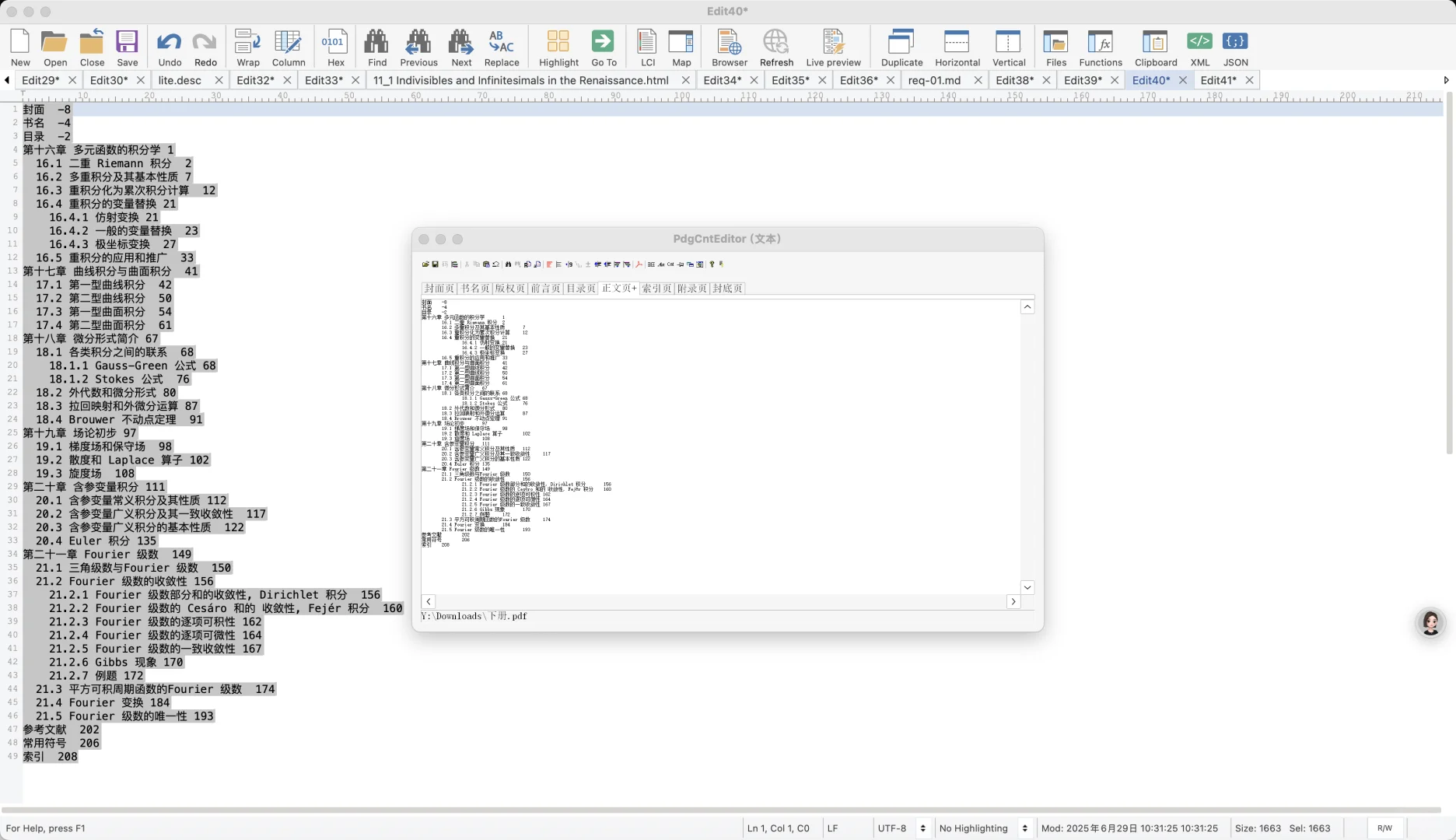This screenshot has height=840, width=1456.
Task: Open the Replace tool
Action: click(502, 47)
